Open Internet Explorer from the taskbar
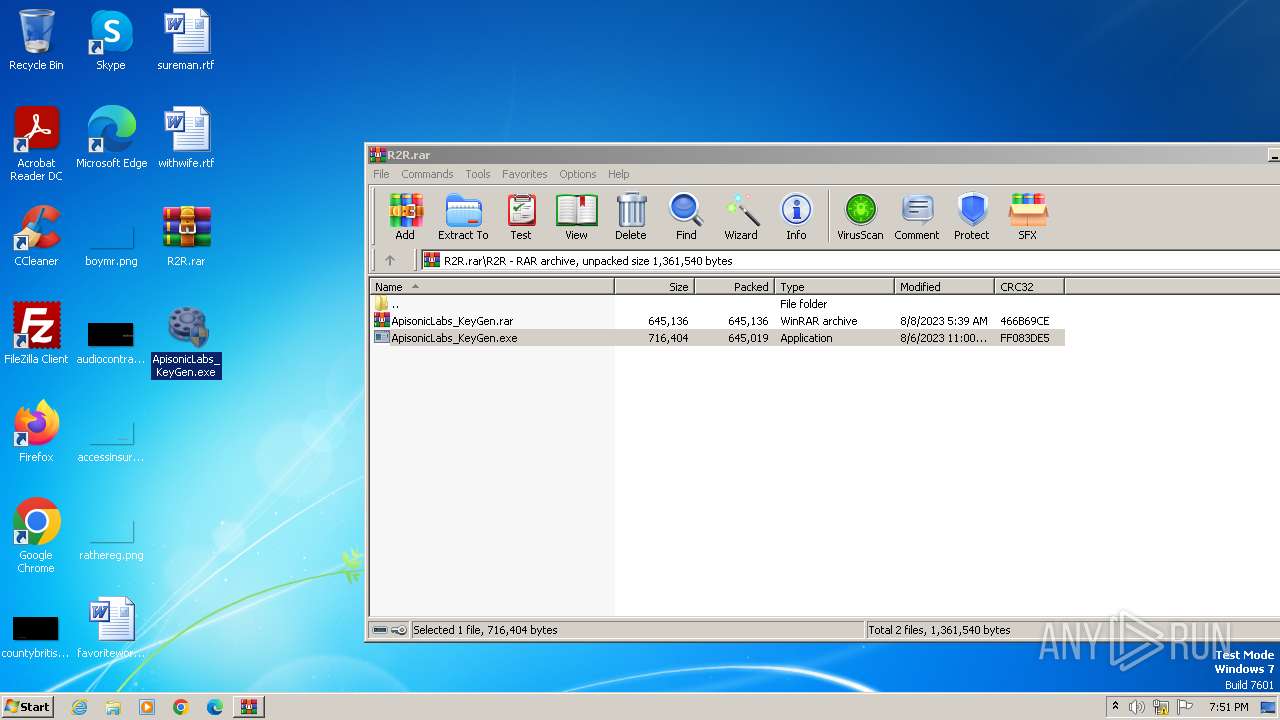1280x720 pixels. pos(79,707)
